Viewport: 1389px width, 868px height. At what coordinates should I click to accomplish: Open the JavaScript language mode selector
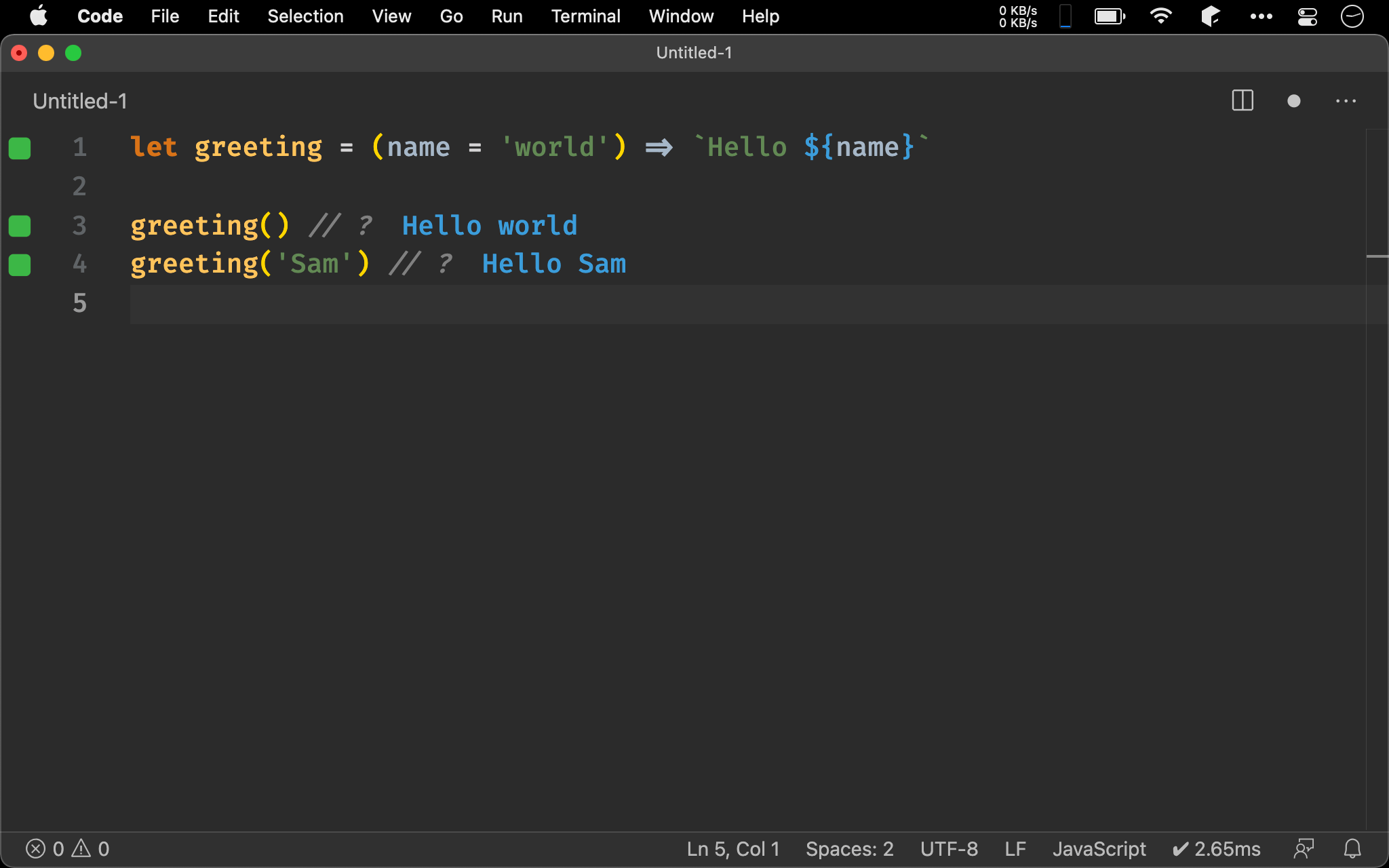pos(1099,848)
